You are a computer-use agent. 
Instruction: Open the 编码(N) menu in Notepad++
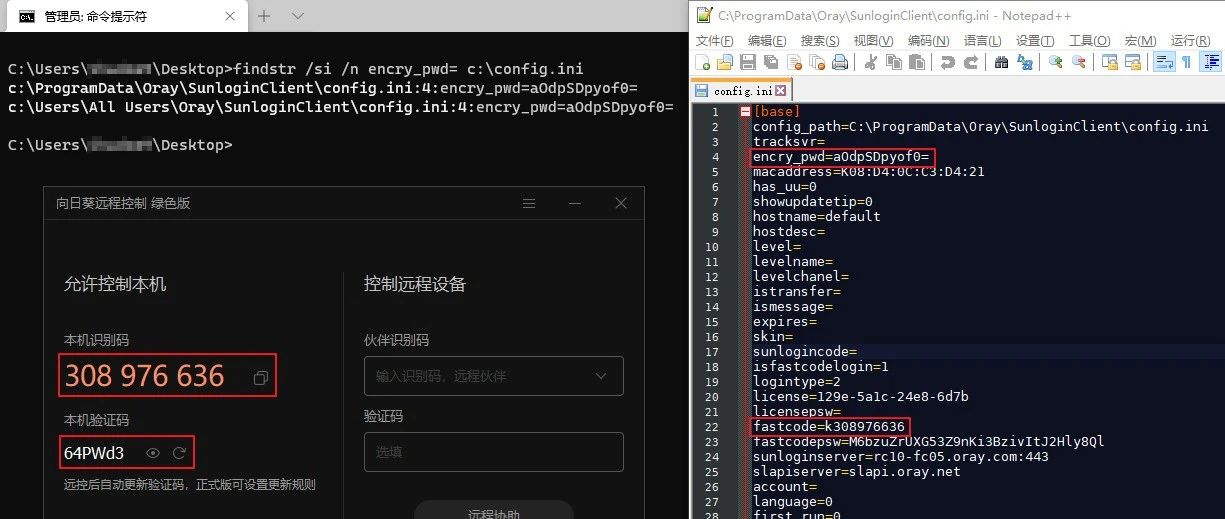[928, 40]
